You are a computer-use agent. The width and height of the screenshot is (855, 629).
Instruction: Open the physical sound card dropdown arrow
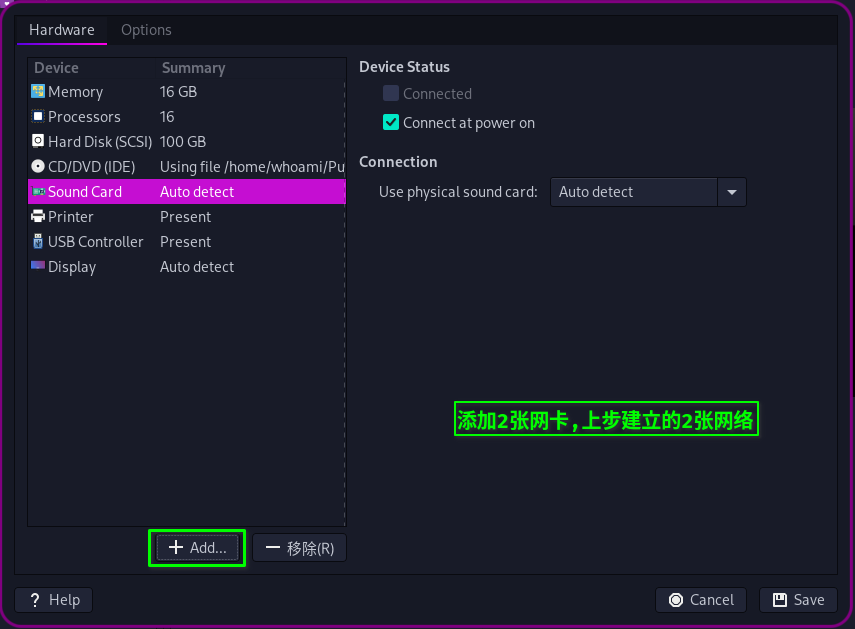732,192
